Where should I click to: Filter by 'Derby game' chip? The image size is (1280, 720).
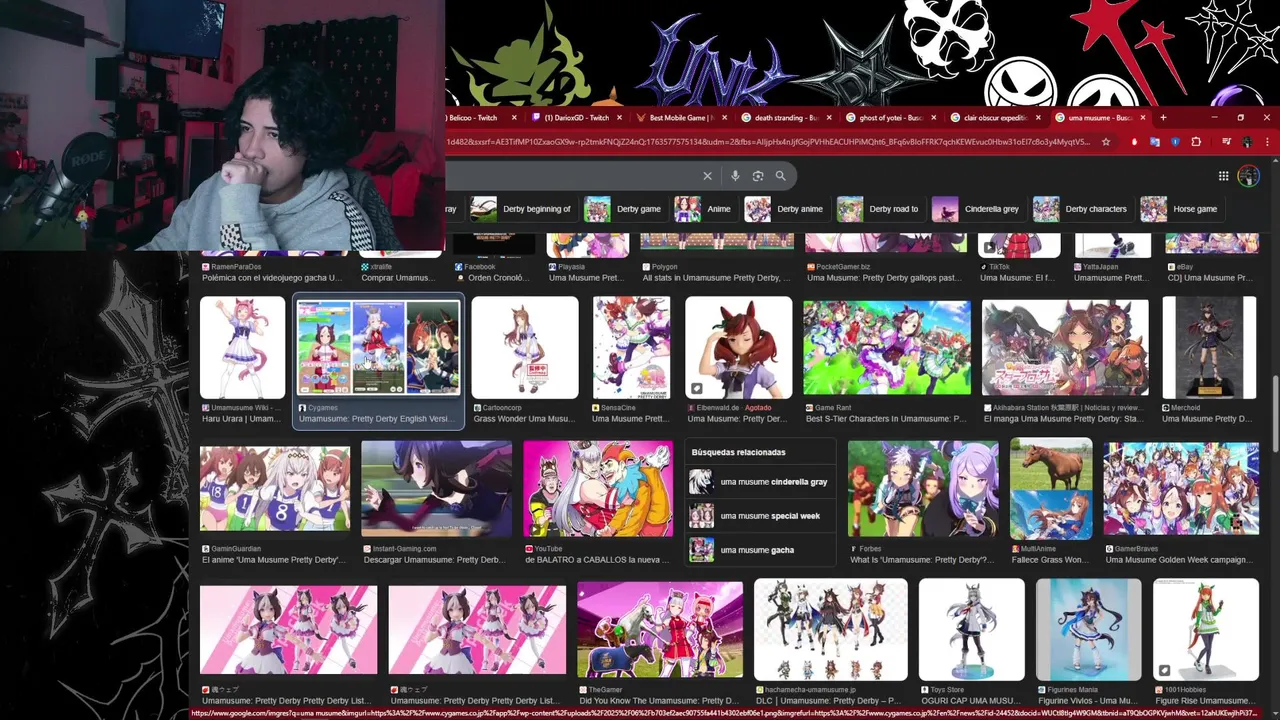pyautogui.click(x=624, y=209)
